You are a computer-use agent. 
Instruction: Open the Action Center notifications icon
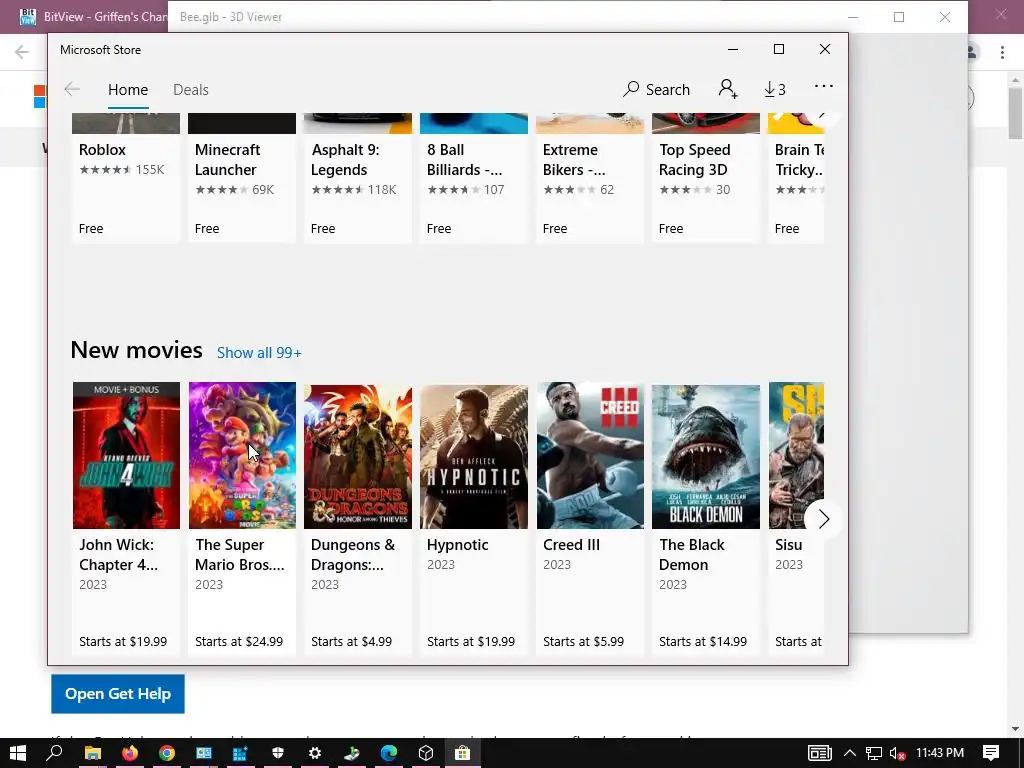click(x=991, y=753)
